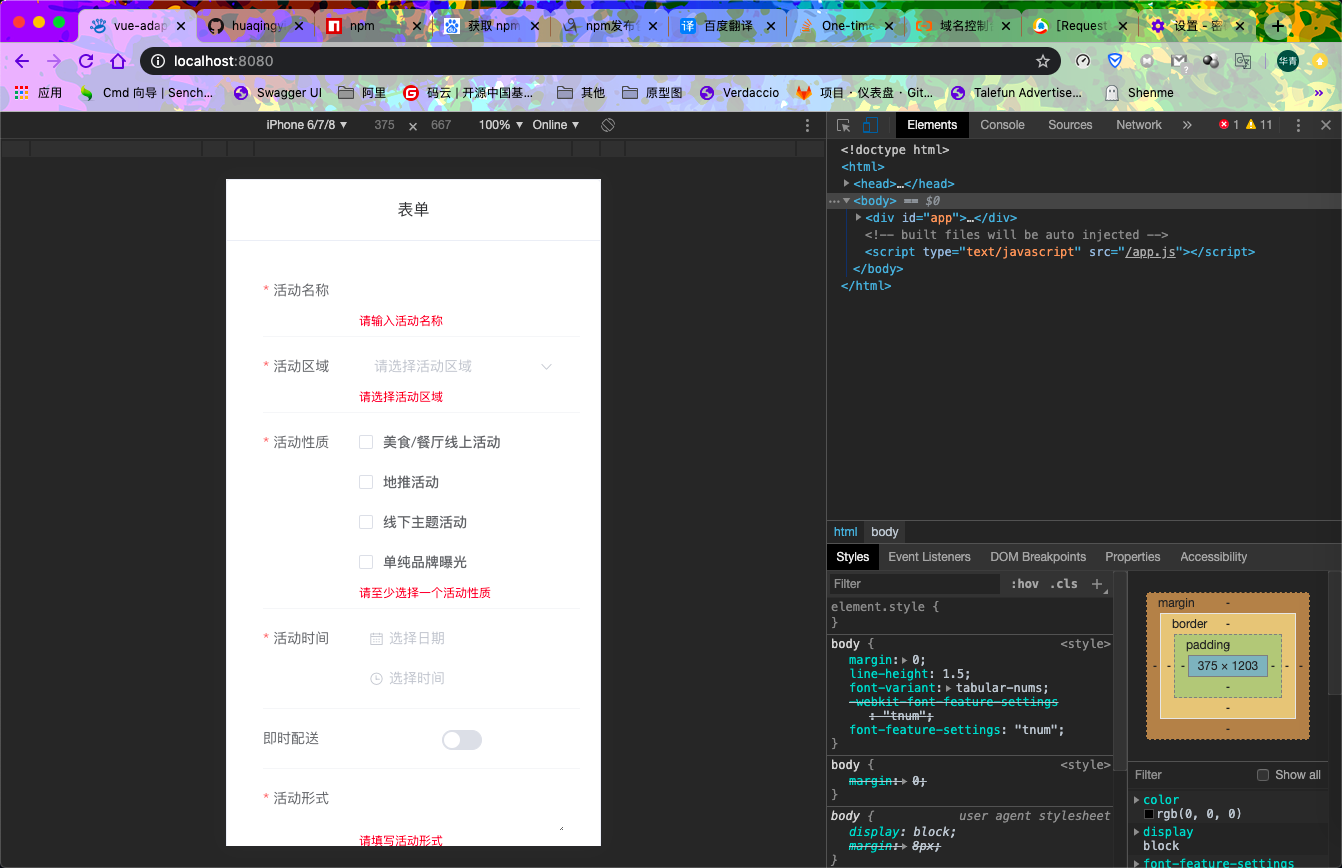The height and width of the screenshot is (868, 1342).
Task: Toggle :hov element state panel
Action: tap(1024, 584)
